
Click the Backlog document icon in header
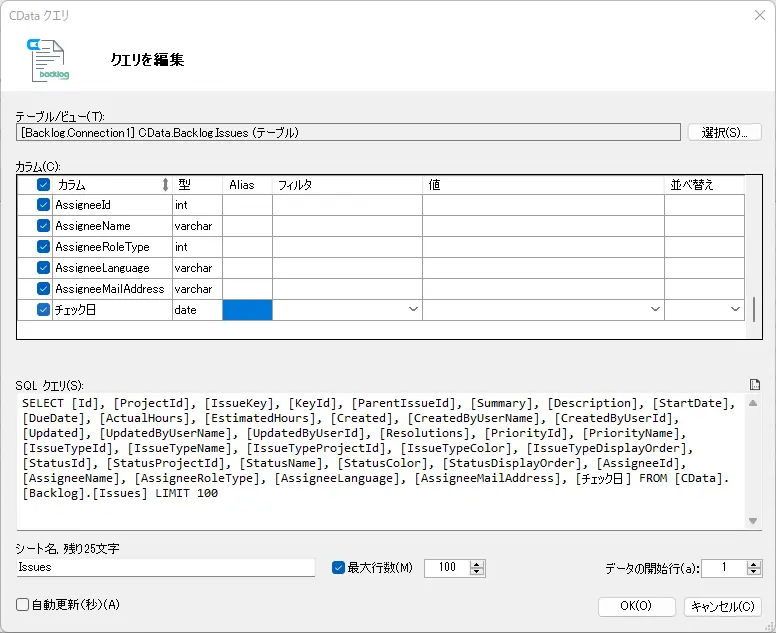click(48, 60)
